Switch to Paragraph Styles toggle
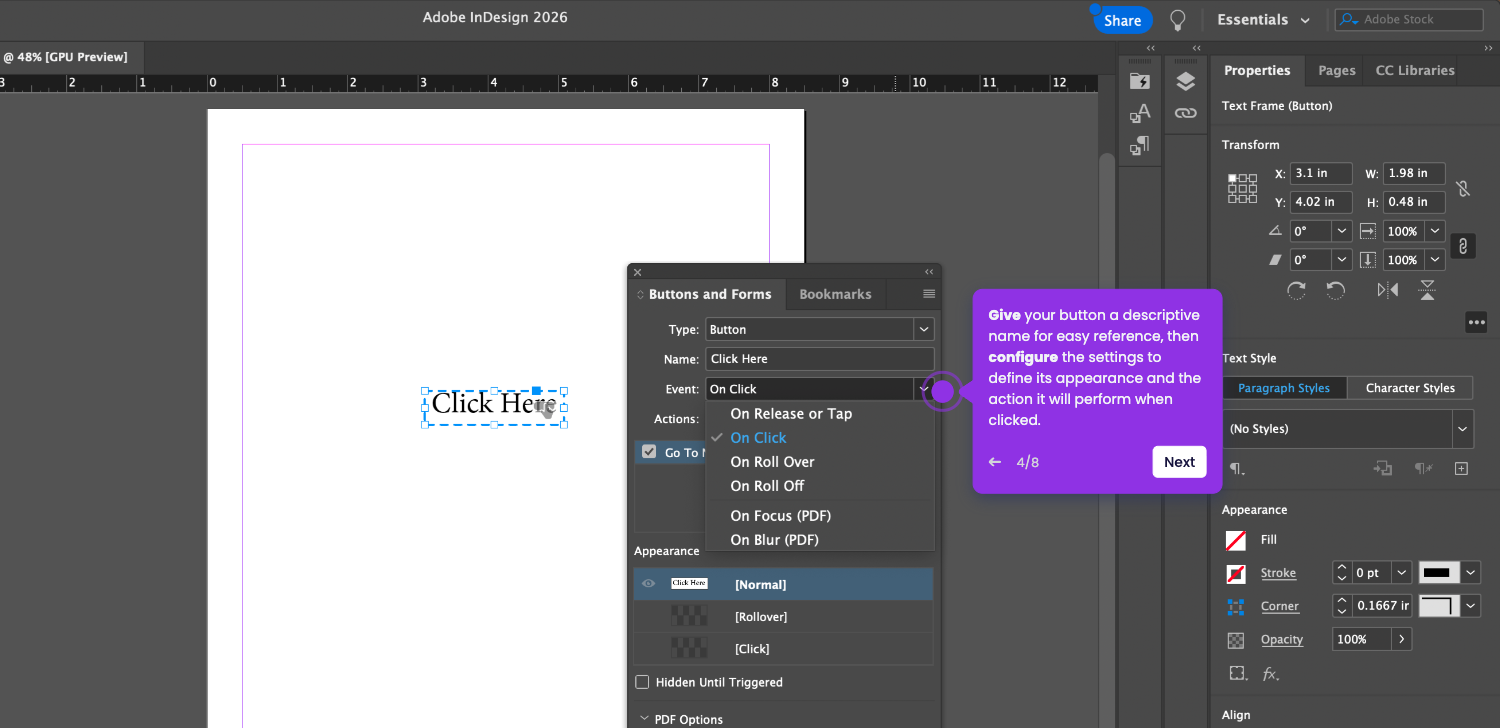 click(1284, 388)
